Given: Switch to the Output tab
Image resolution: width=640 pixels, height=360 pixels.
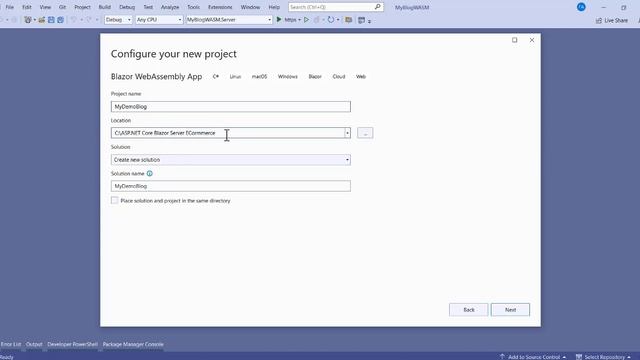Looking at the screenshot, I should tap(34, 344).
